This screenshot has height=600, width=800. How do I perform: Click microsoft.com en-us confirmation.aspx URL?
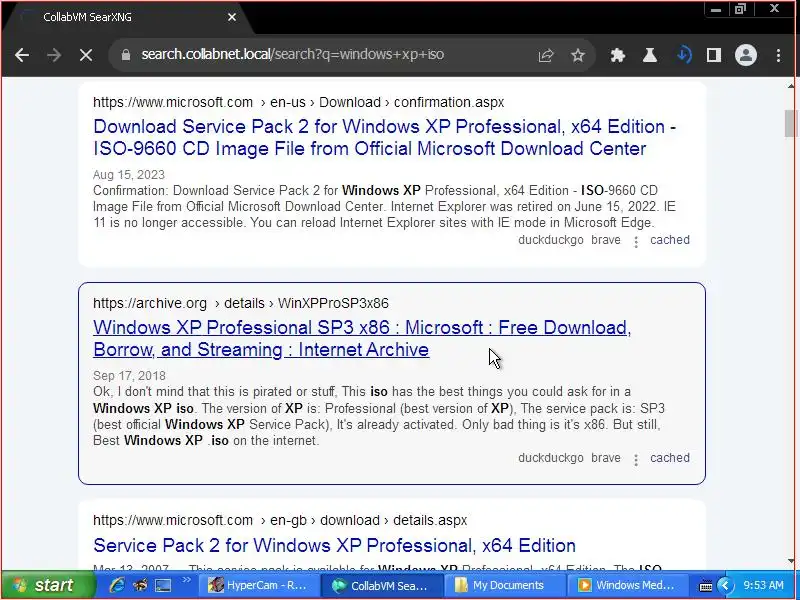coord(298,102)
